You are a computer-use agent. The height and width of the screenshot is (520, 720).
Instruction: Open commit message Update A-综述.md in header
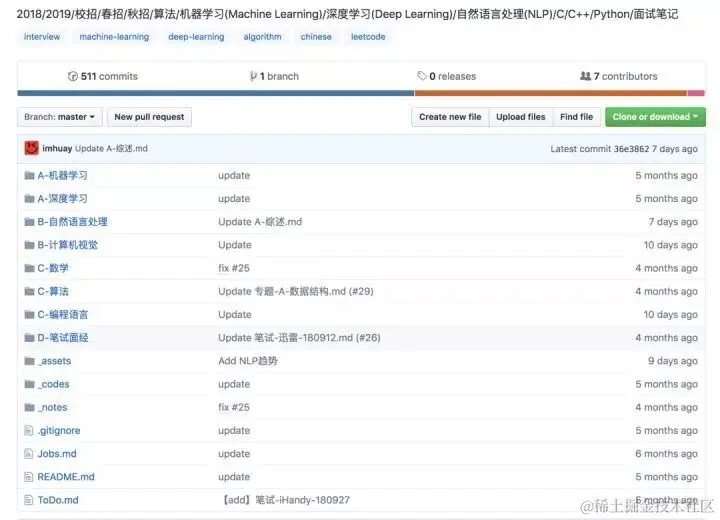111,148
